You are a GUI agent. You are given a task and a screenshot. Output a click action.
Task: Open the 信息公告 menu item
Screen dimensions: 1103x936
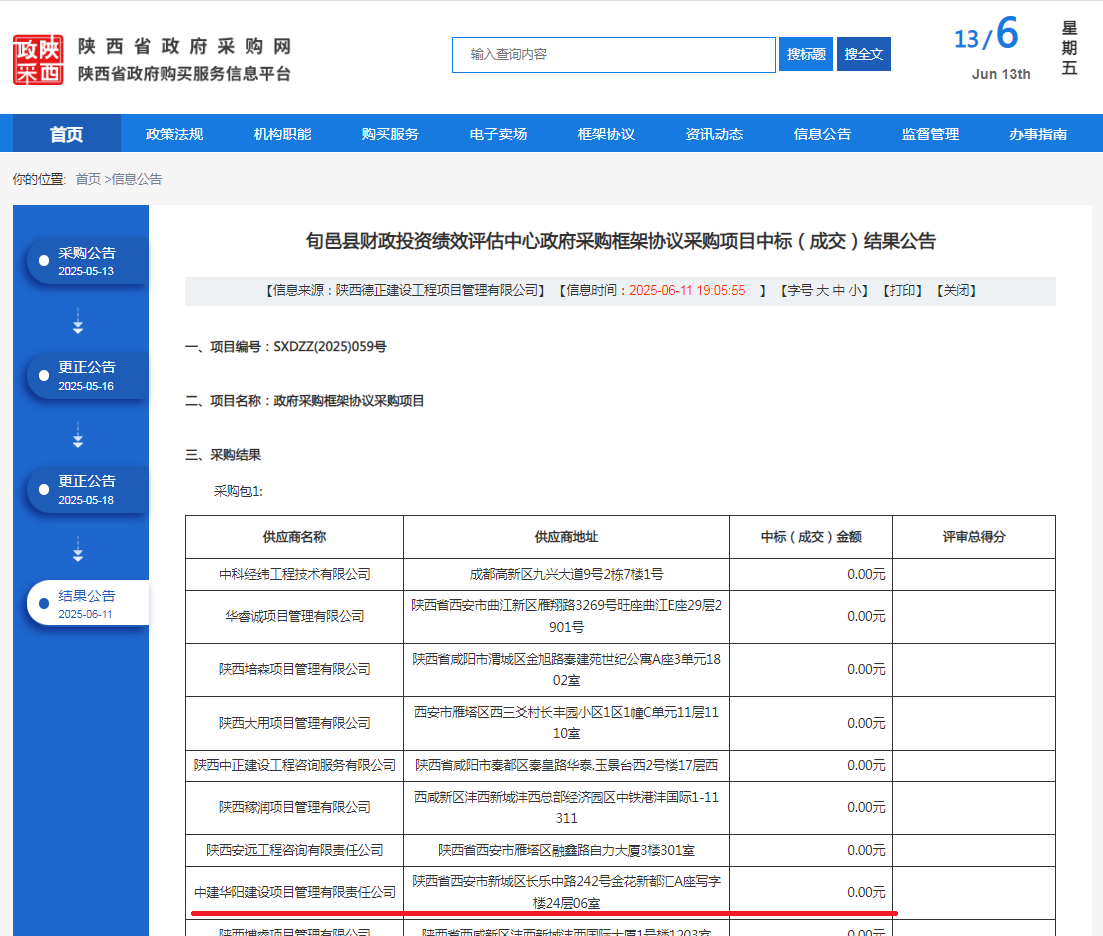822,134
